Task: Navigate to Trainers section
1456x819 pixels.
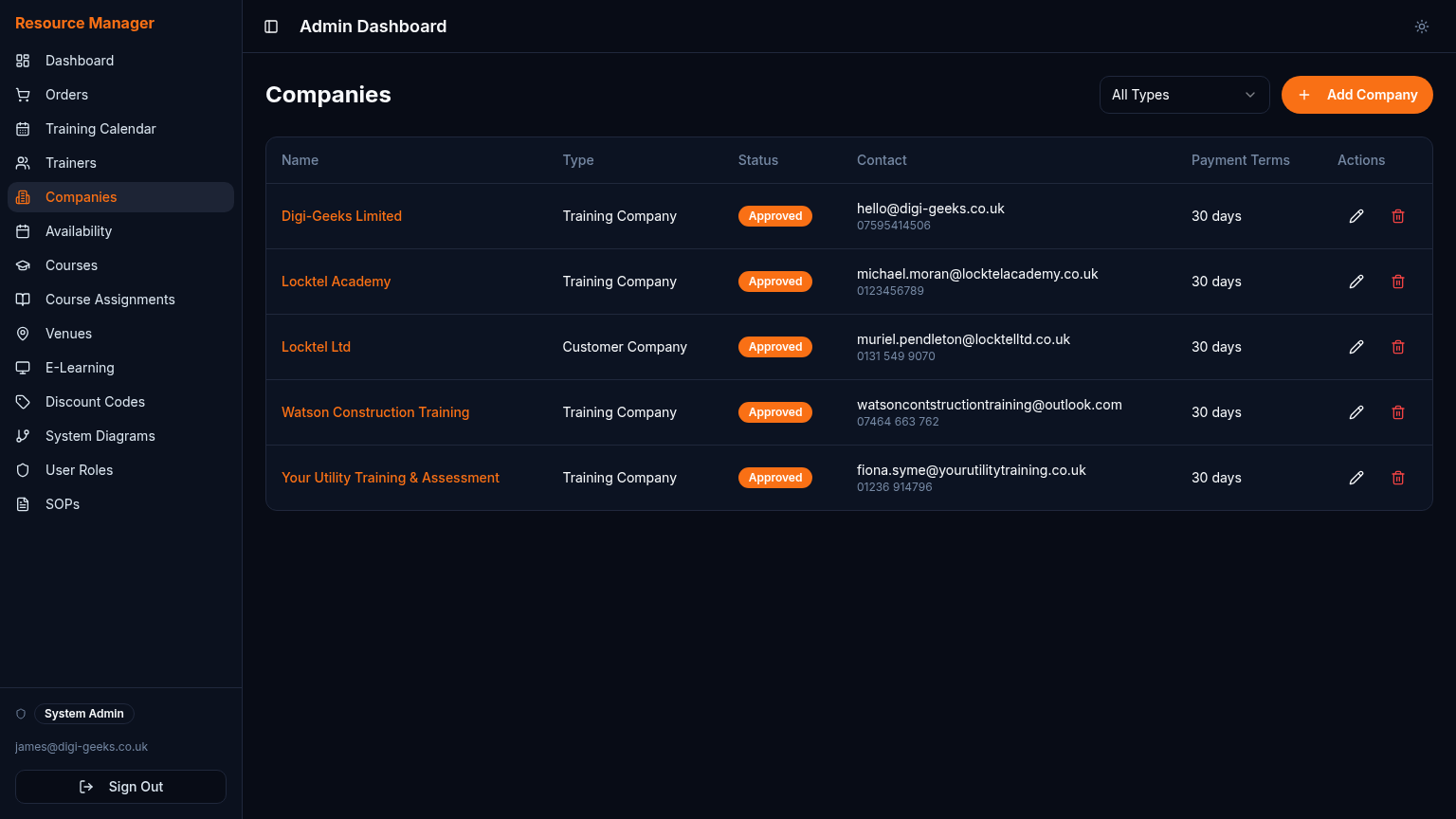Action: click(120, 163)
